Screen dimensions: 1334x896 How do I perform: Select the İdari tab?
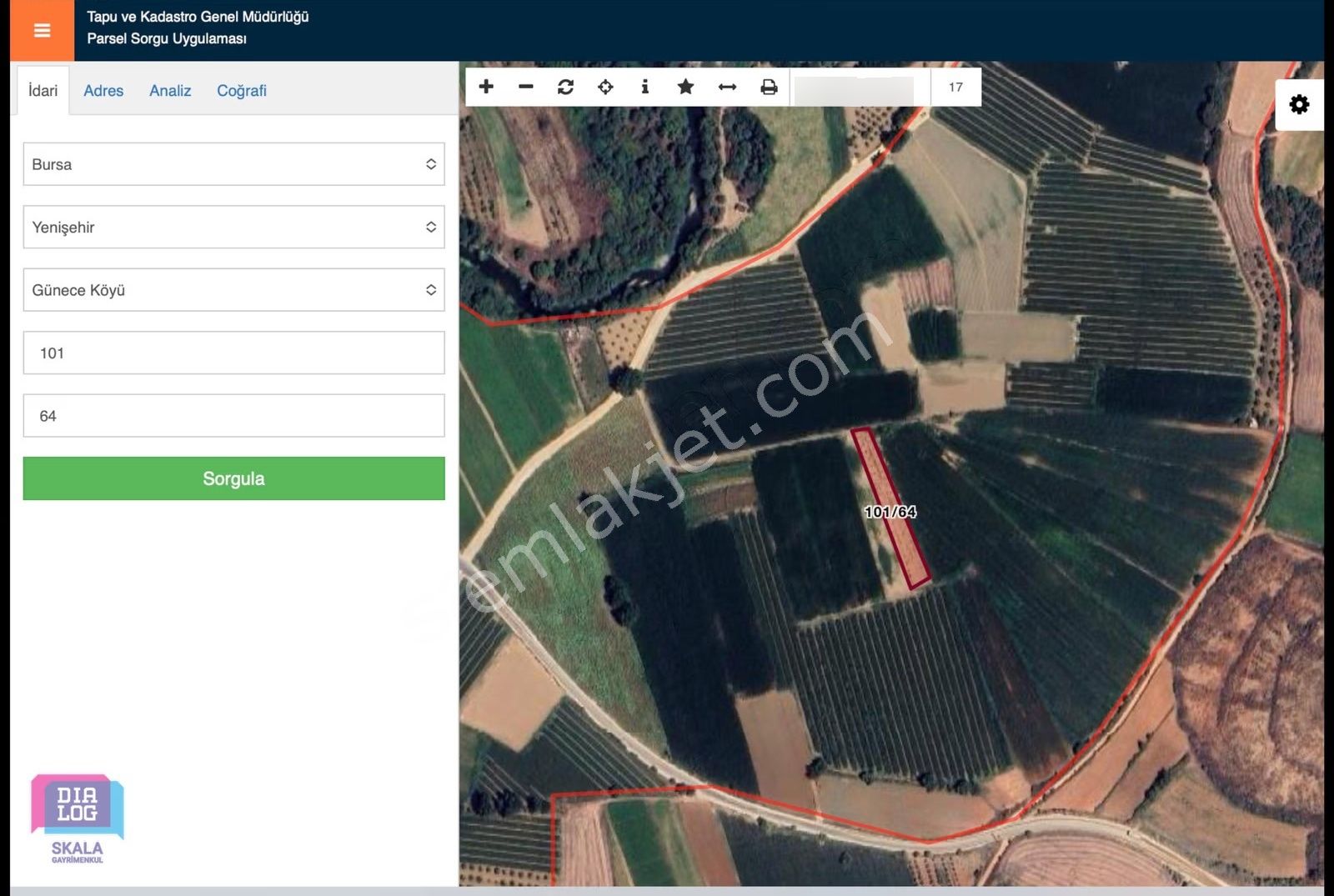click(x=43, y=91)
